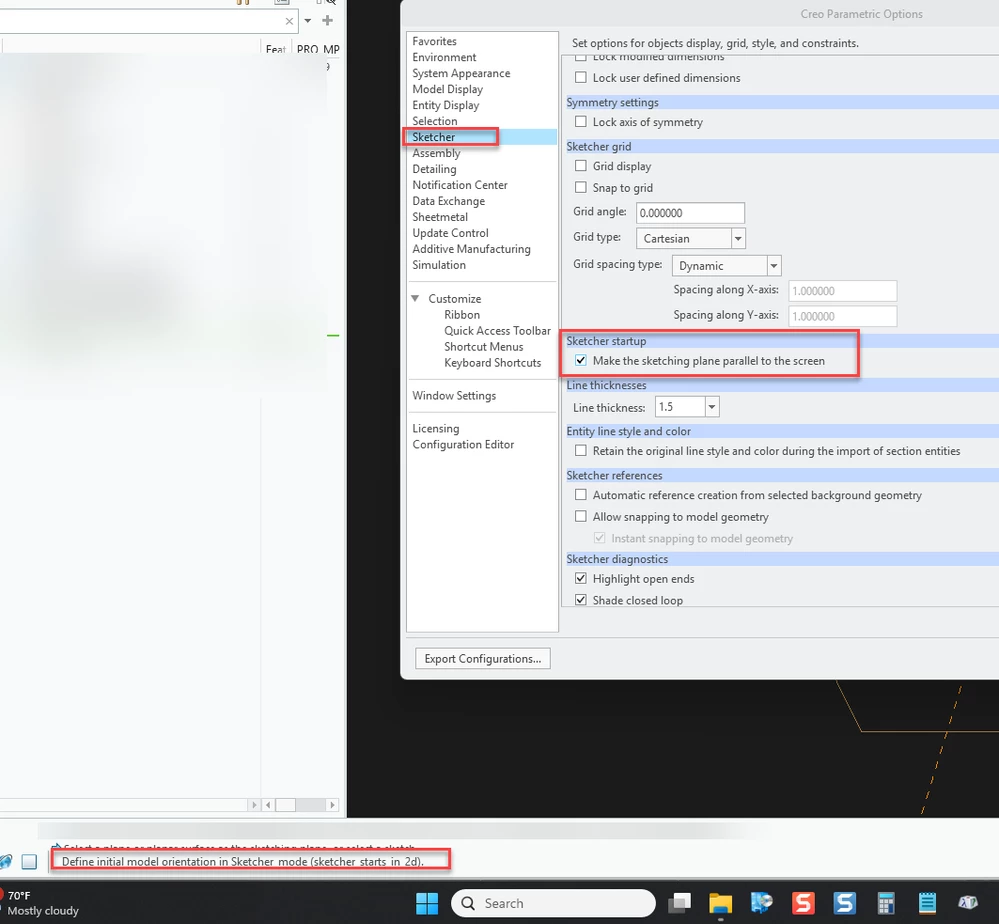Image resolution: width=999 pixels, height=924 pixels.
Task: Open Configuration Editor page
Action: [463, 444]
